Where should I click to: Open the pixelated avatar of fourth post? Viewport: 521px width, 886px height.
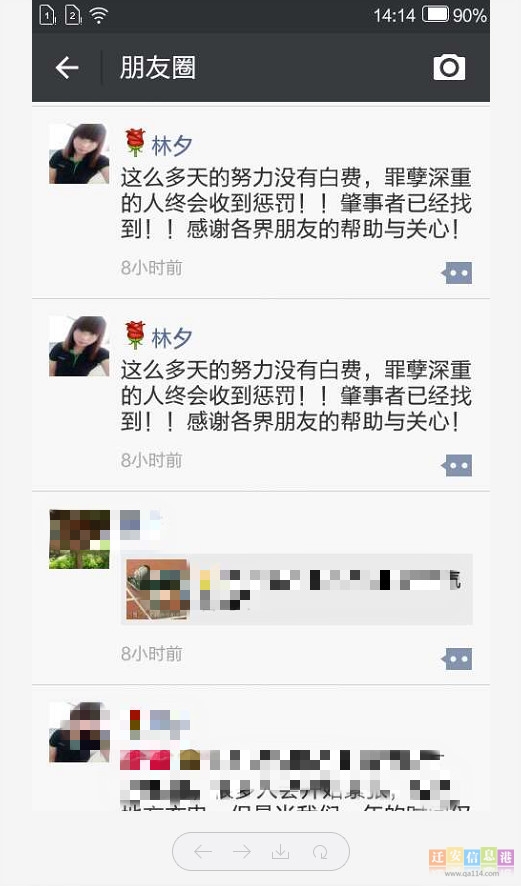(79, 732)
